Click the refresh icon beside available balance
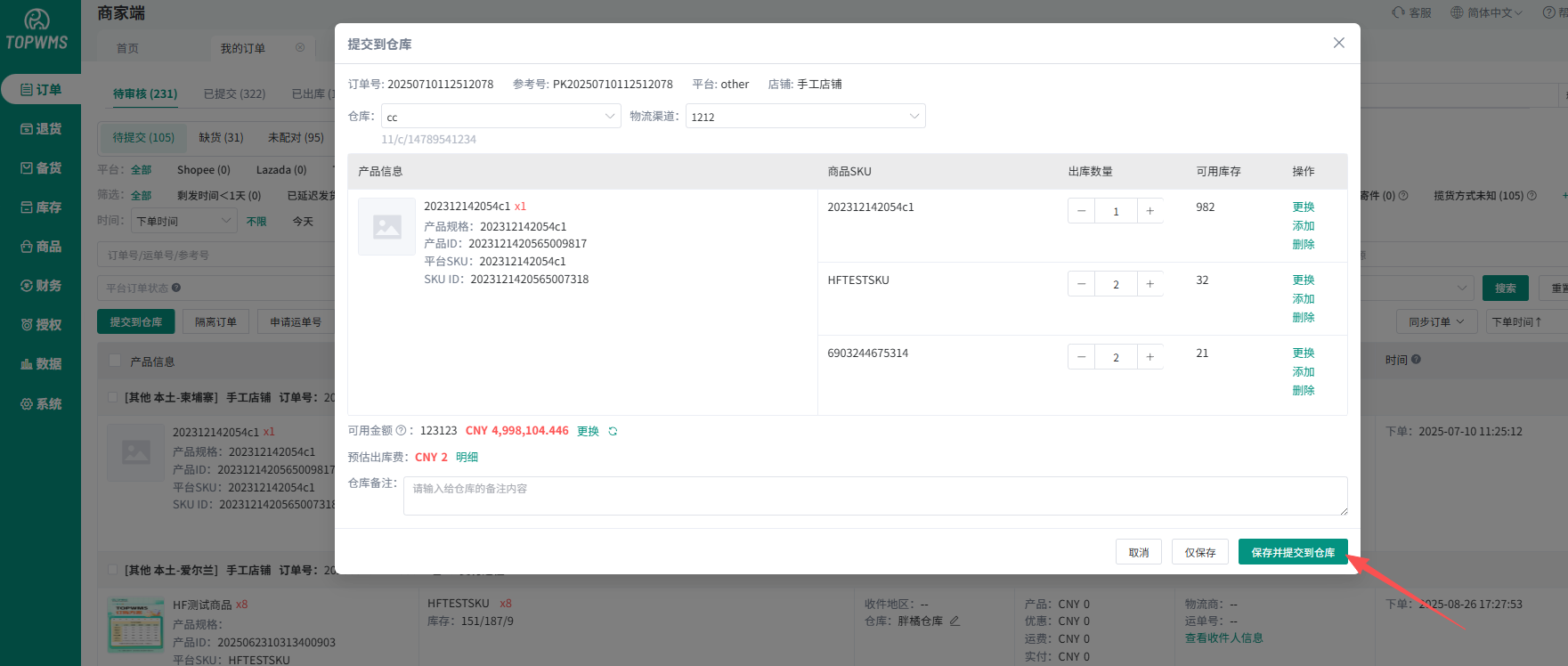 point(613,431)
